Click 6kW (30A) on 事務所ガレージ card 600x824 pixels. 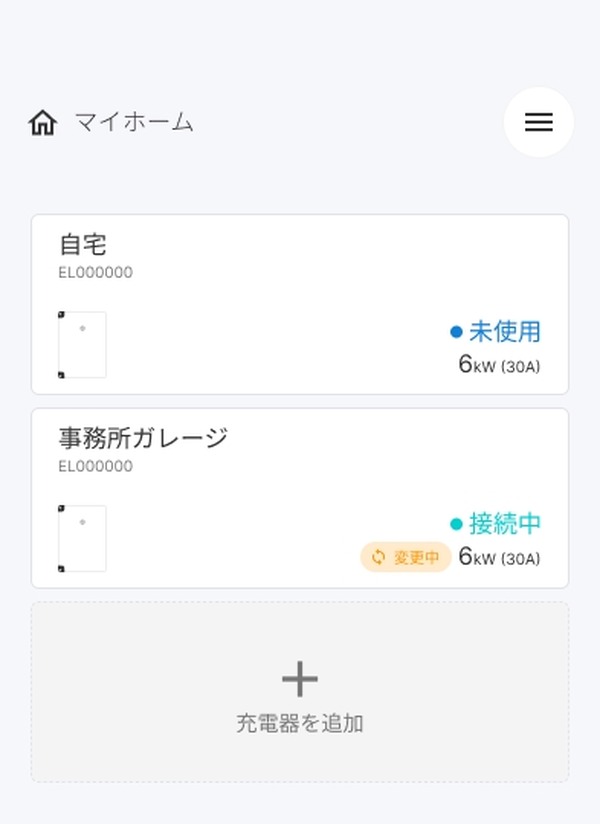click(499, 557)
